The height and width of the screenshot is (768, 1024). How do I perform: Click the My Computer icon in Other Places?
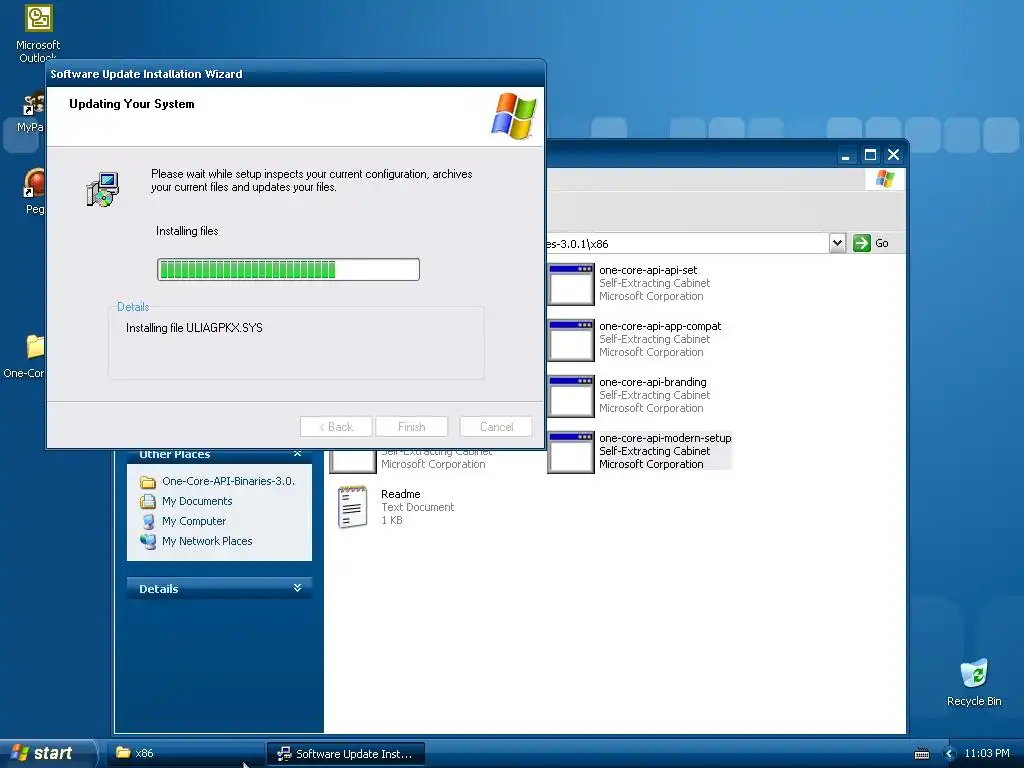pos(148,521)
